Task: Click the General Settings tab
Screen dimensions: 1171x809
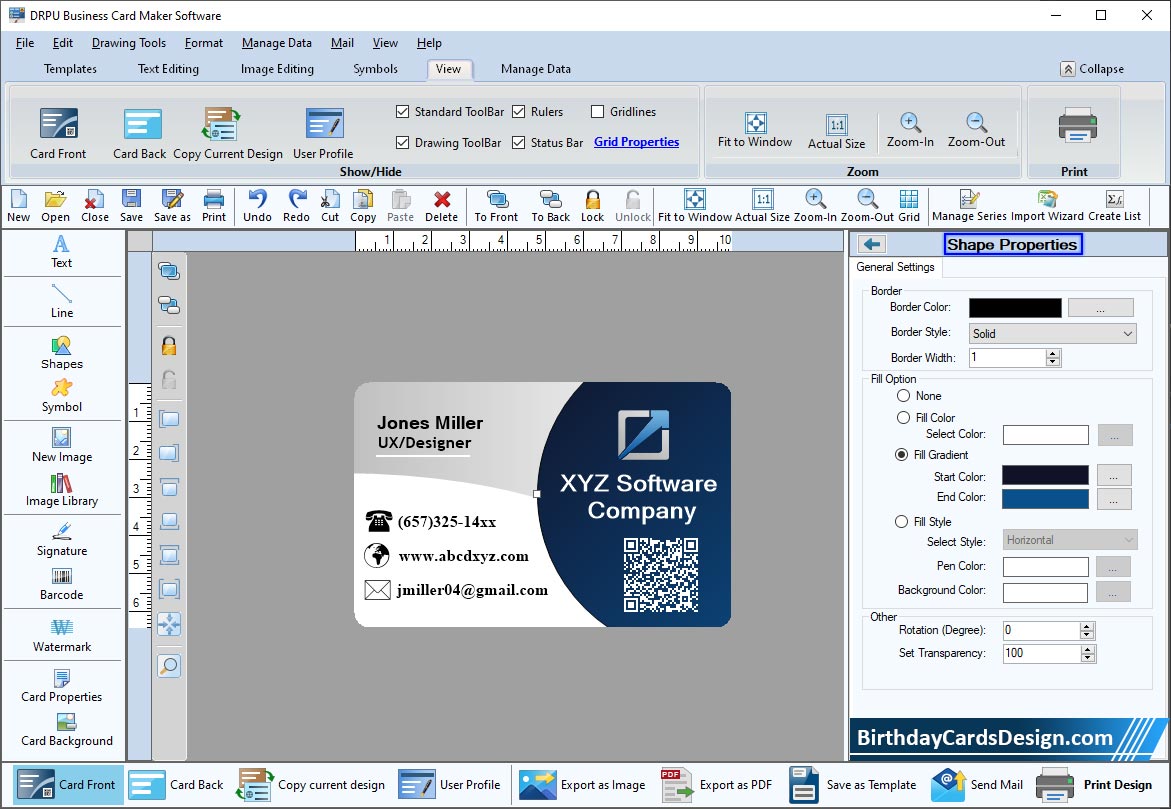Action: pyautogui.click(x=895, y=267)
